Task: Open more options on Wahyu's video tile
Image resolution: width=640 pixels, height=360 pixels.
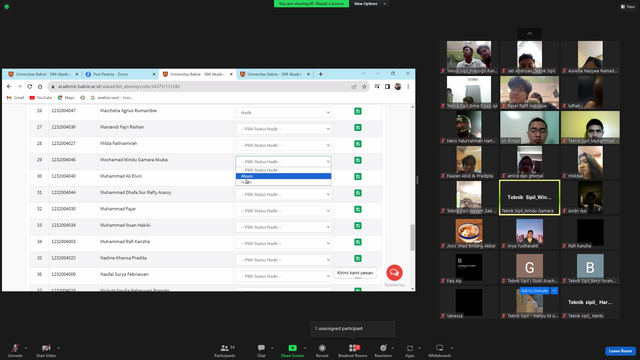Action: tap(554, 291)
